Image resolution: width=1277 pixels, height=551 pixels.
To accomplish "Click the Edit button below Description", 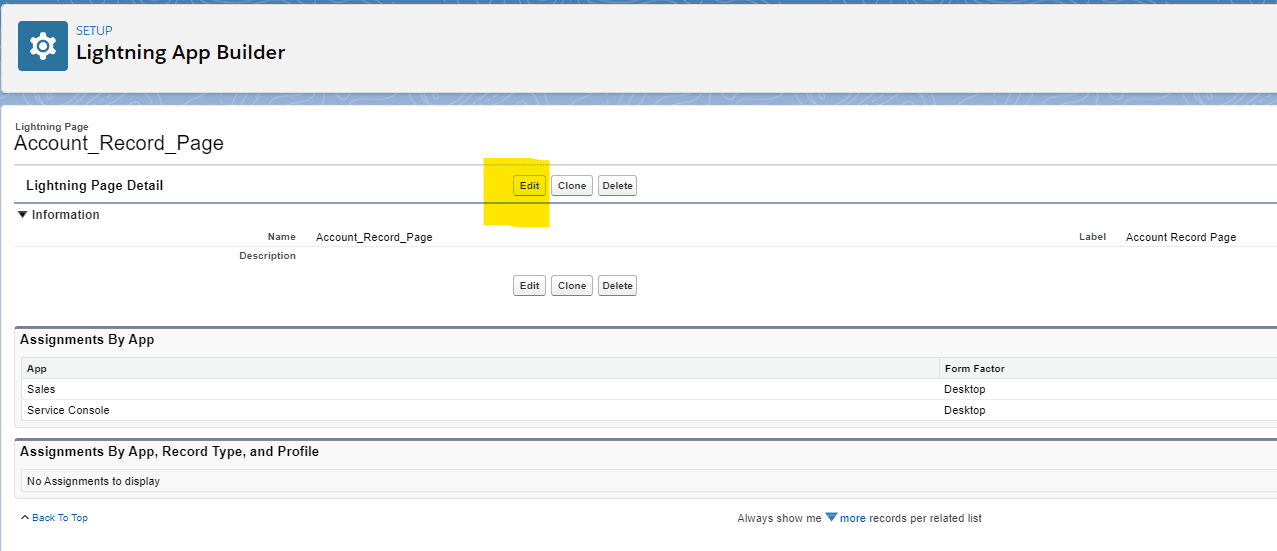I will tap(530, 286).
